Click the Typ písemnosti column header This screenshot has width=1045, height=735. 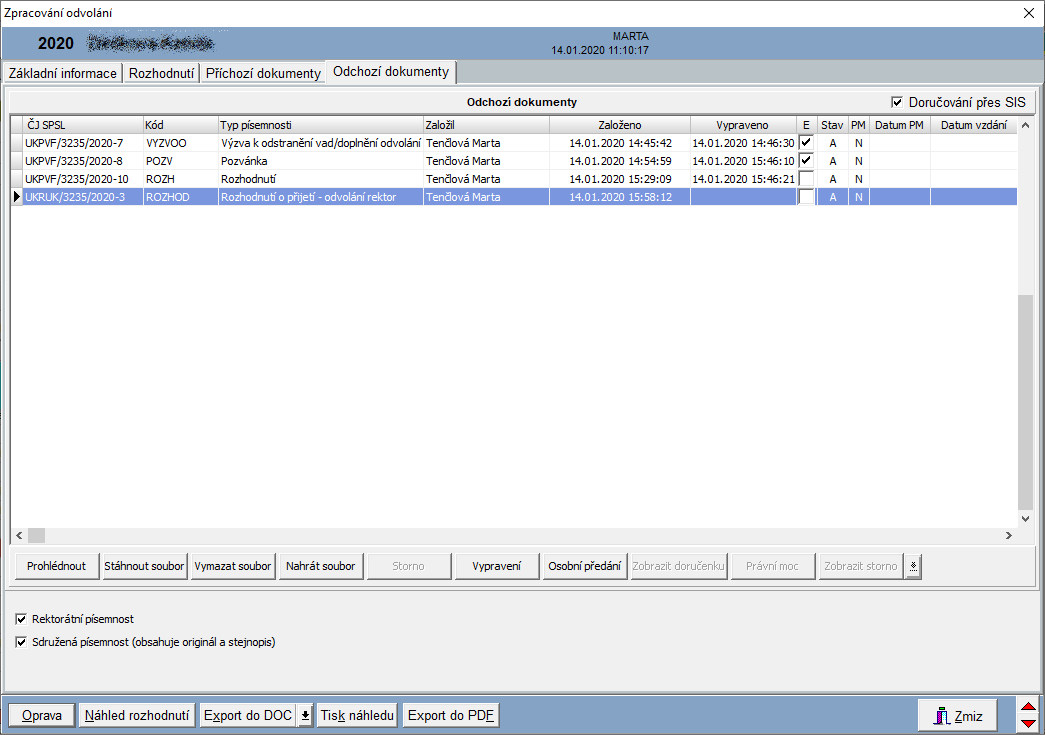tap(320, 125)
